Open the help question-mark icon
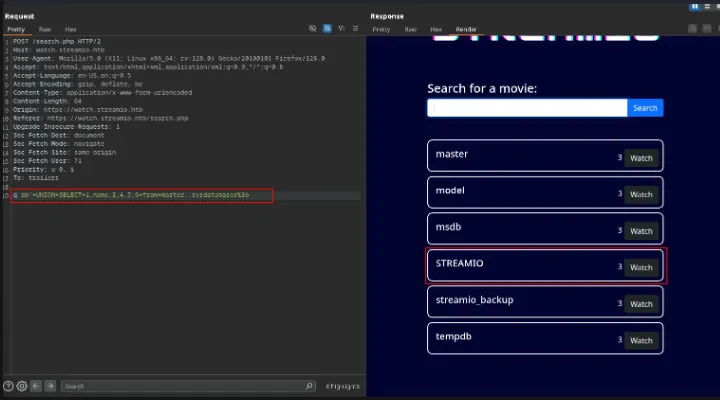 pos(8,386)
